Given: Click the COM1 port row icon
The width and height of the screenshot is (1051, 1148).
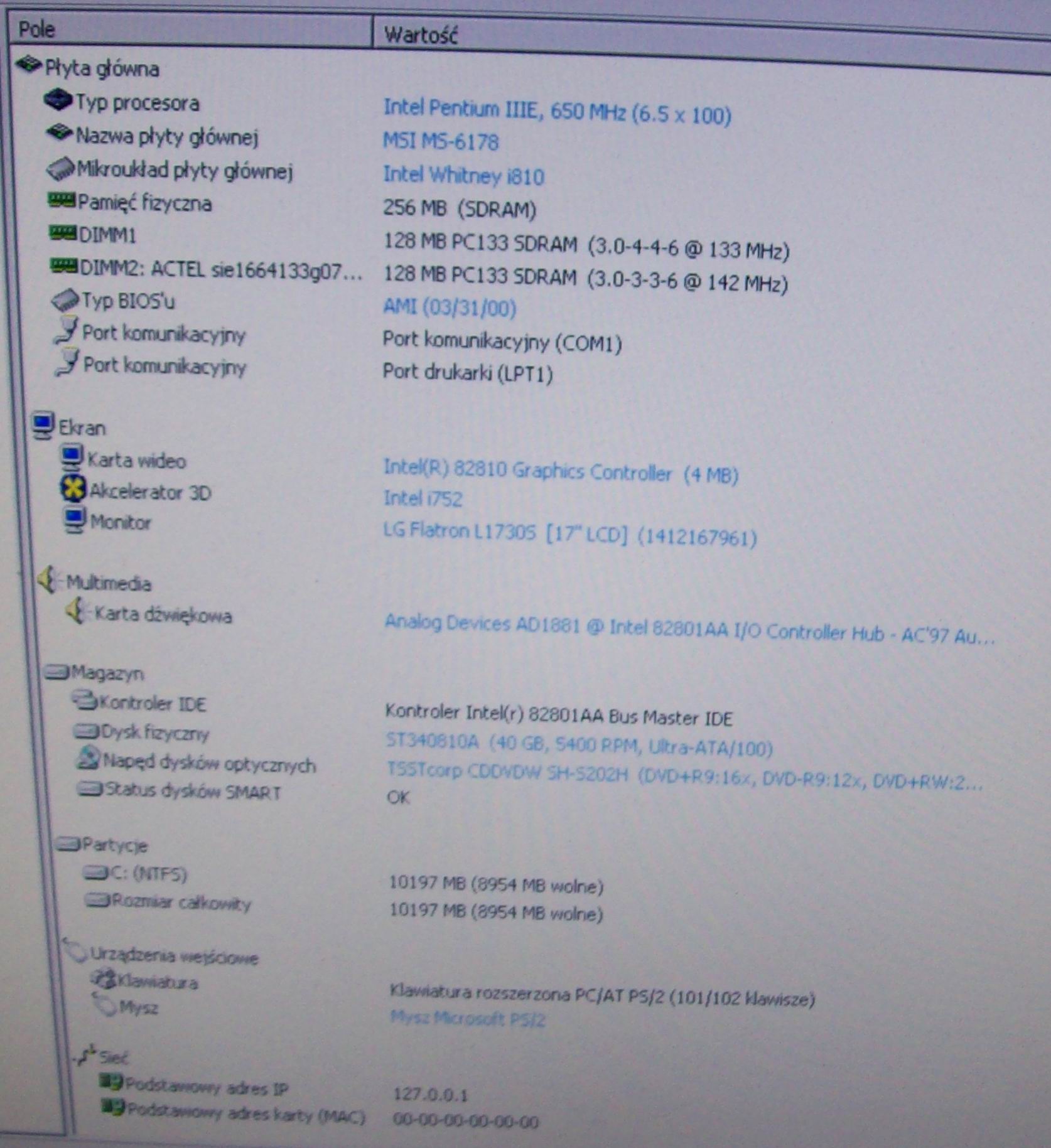Looking at the screenshot, I should tap(67, 331).
